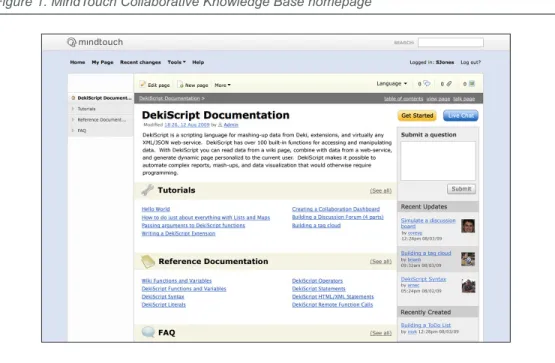Image resolution: width=555 pixels, height=363 pixels.
Task: Open Building a tag cloud tutorial link
Action: [x=316, y=225]
